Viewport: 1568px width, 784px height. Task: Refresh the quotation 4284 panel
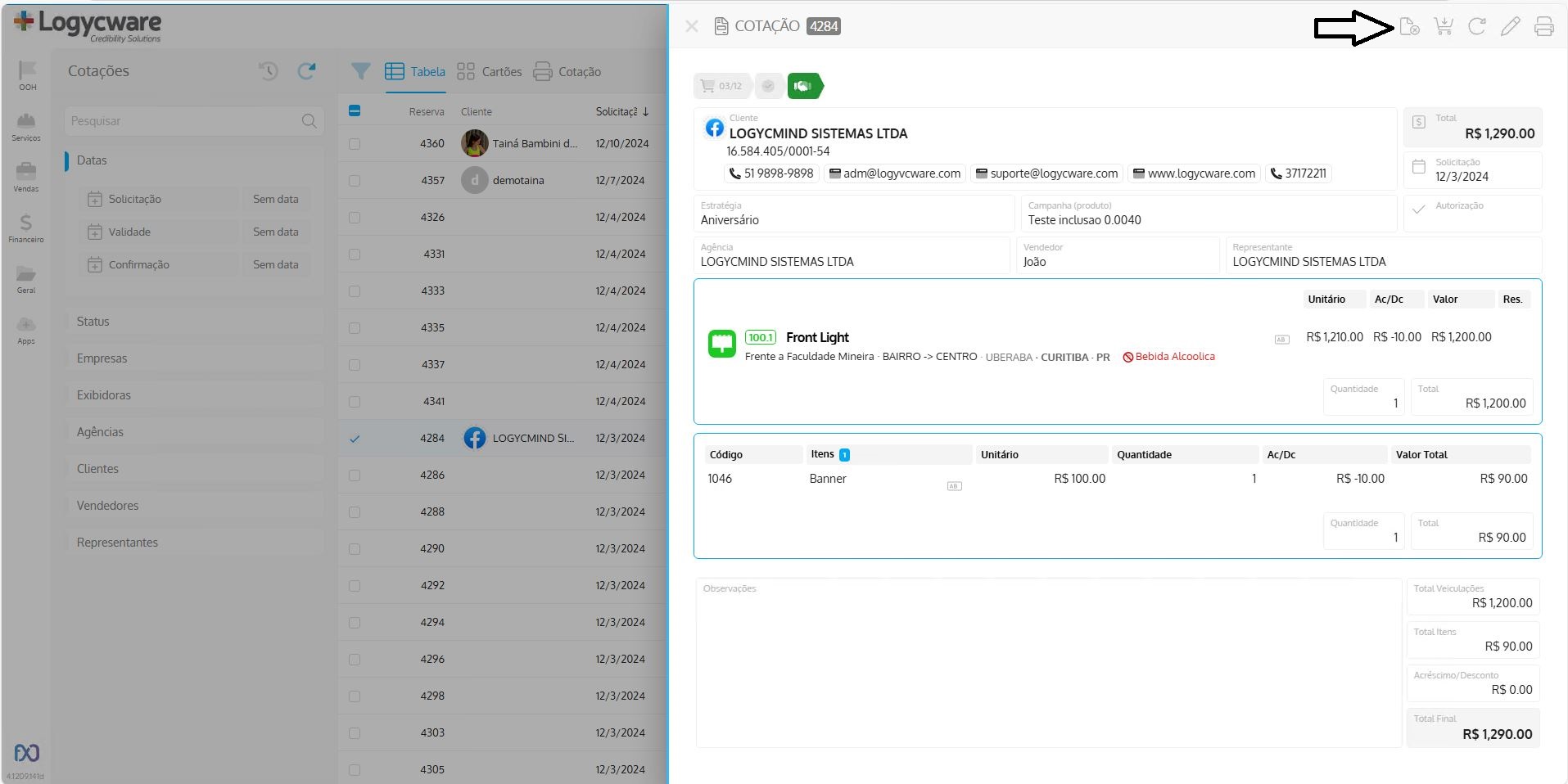pos(1477,27)
